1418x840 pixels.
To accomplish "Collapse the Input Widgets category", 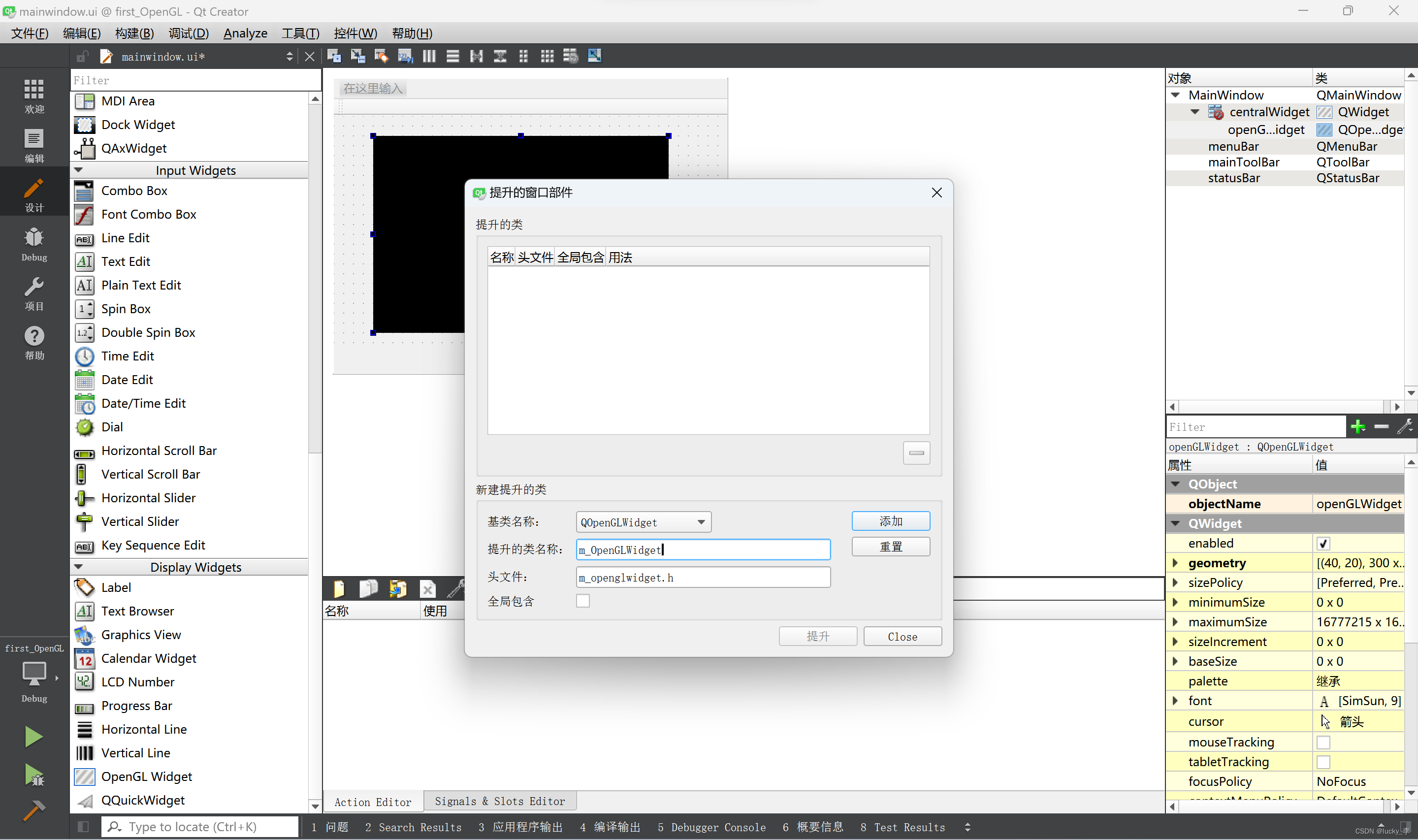I will coord(79,170).
